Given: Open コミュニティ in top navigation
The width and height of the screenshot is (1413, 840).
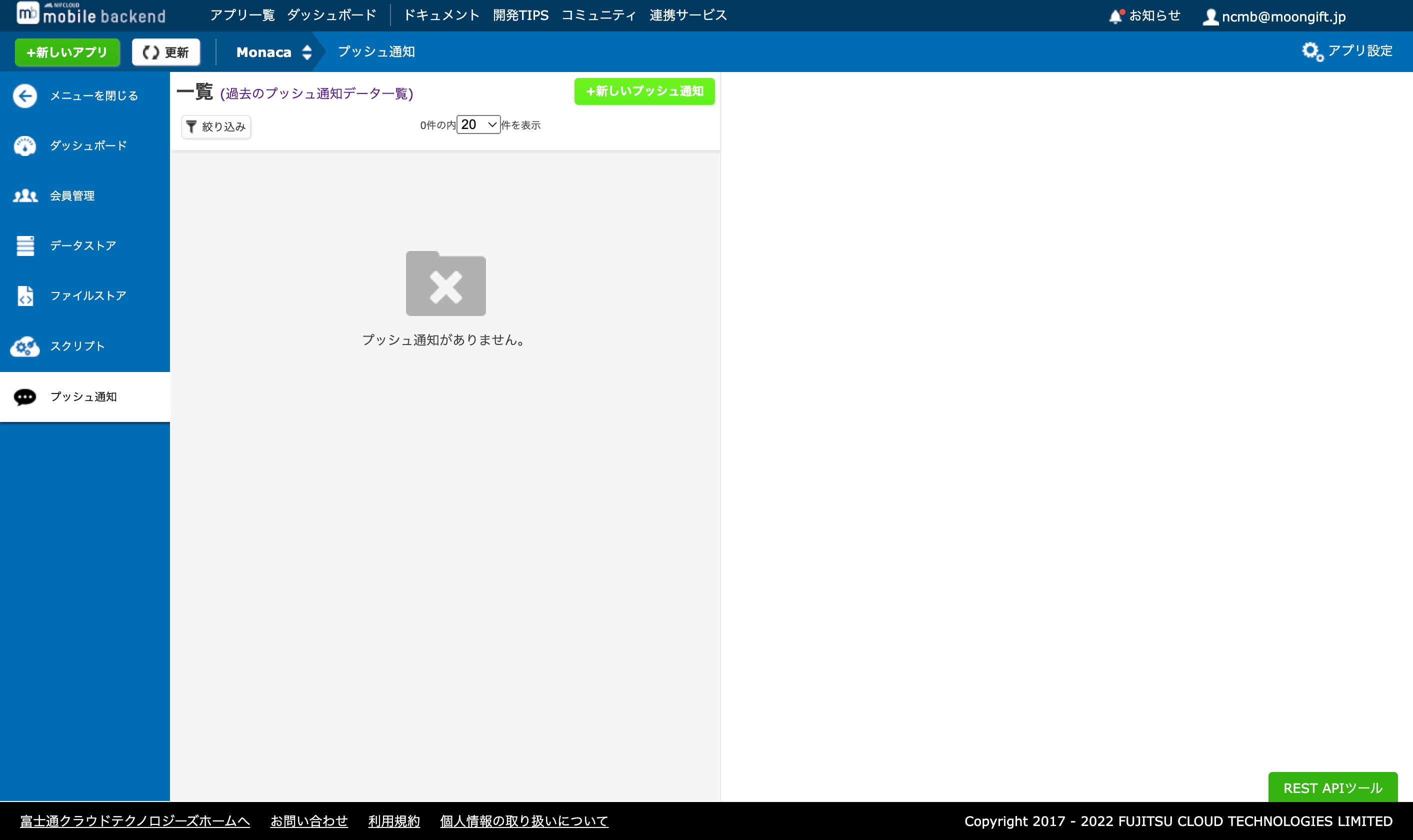Looking at the screenshot, I should click(x=598, y=14).
